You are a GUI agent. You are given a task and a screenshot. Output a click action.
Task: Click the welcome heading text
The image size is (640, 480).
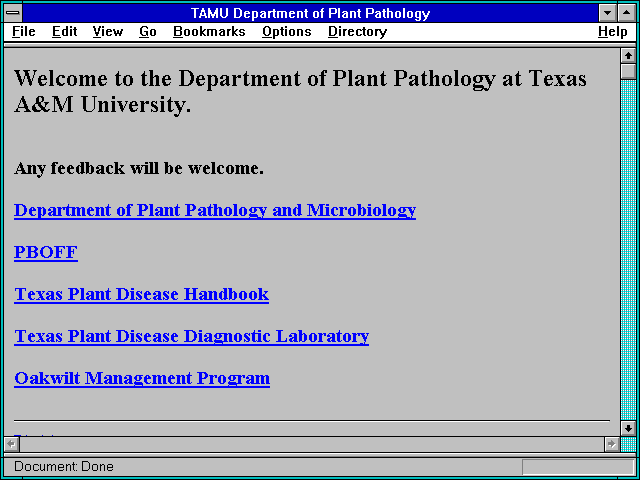[x=300, y=91]
